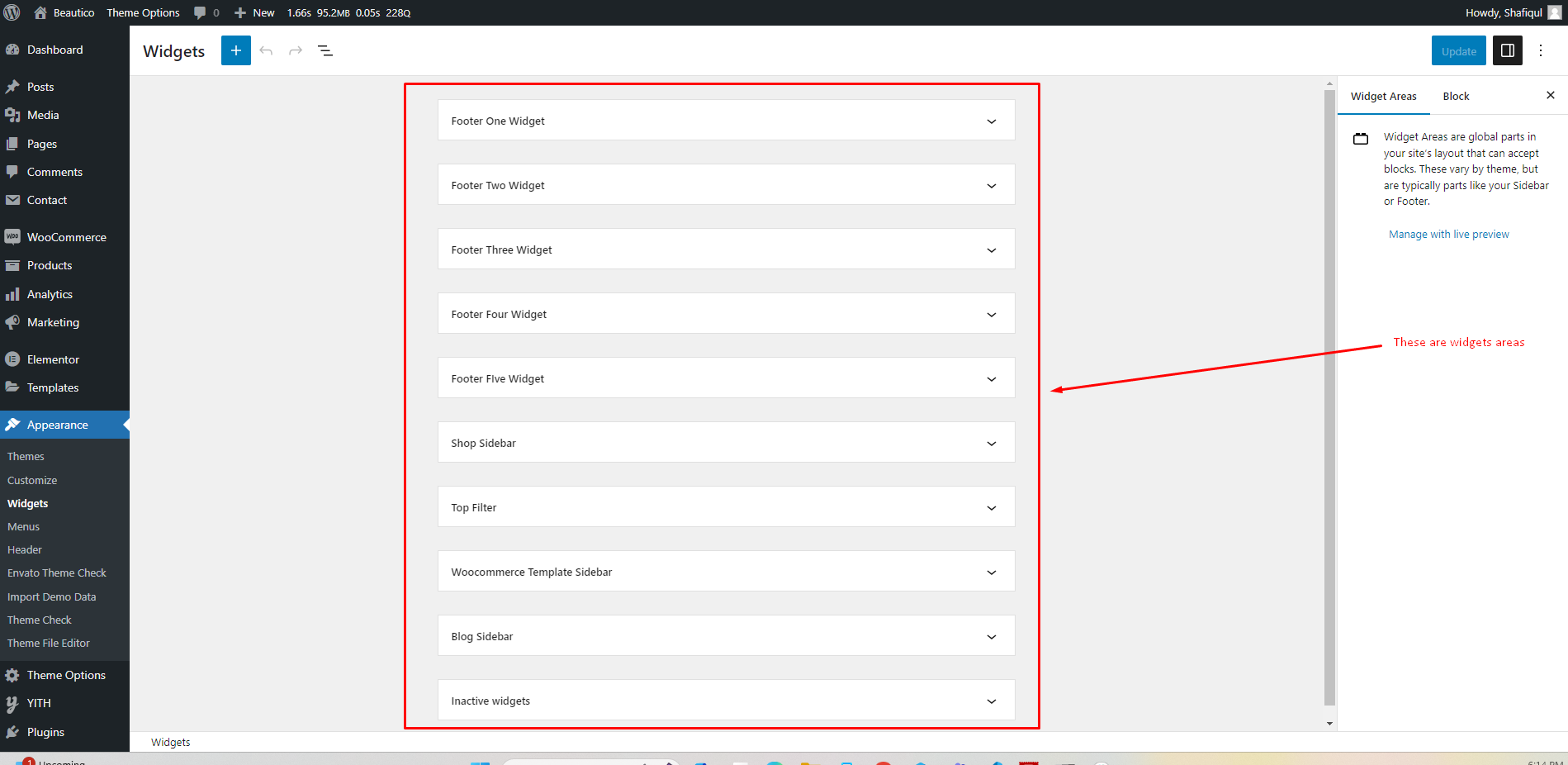1568x765 pixels.
Task: Click the Templates folder icon
Action: point(12,387)
